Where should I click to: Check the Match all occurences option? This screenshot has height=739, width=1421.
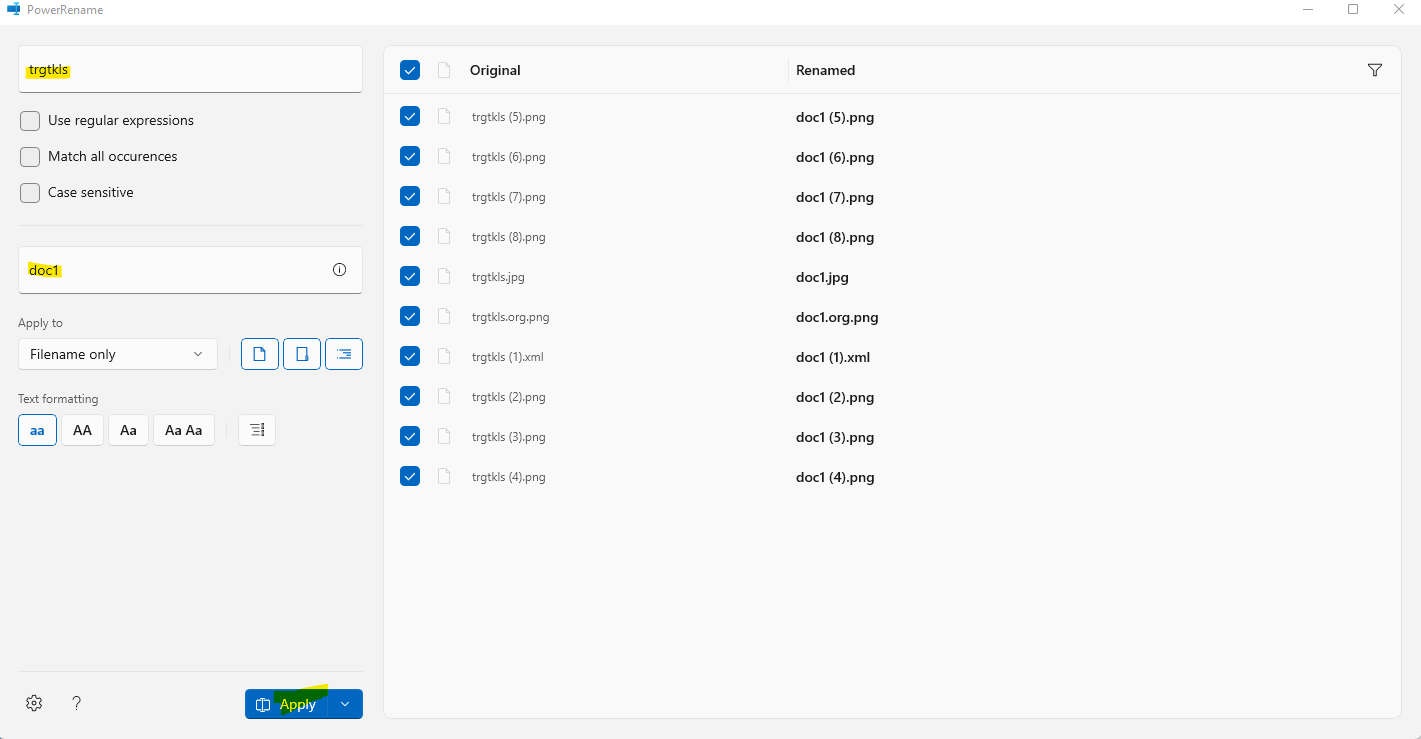click(x=30, y=157)
